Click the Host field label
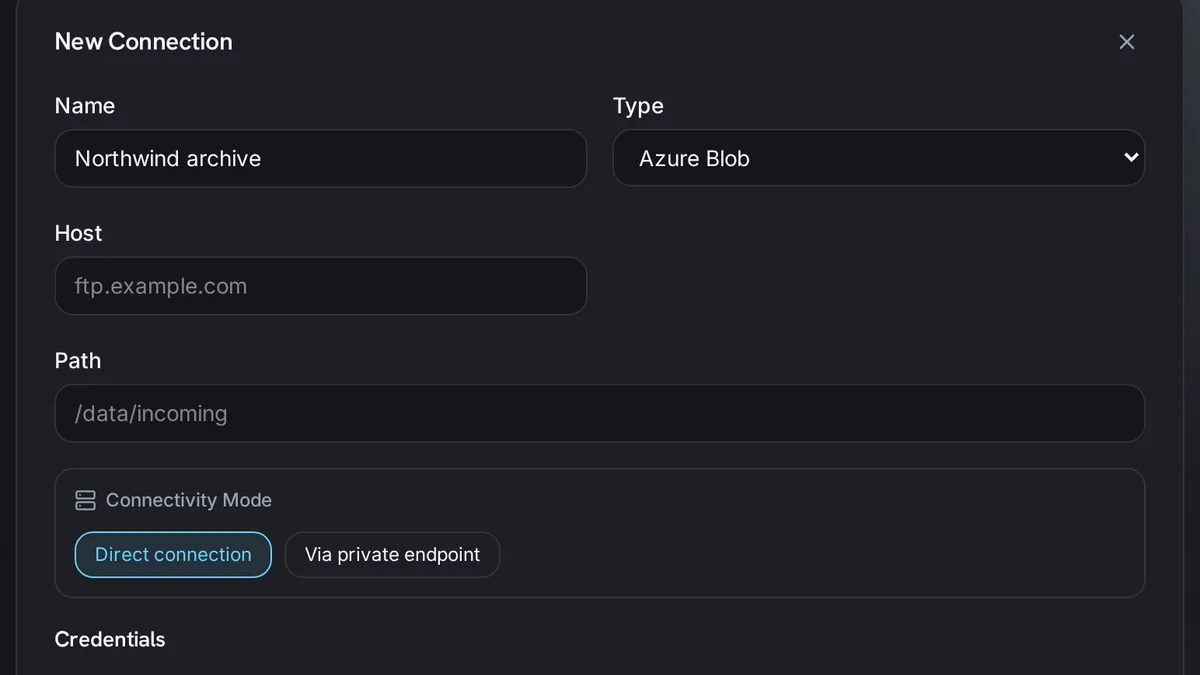 tap(78, 233)
